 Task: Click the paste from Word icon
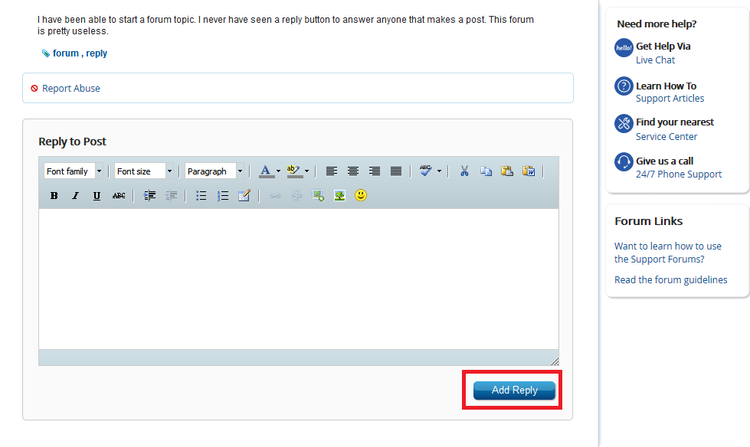click(x=529, y=171)
